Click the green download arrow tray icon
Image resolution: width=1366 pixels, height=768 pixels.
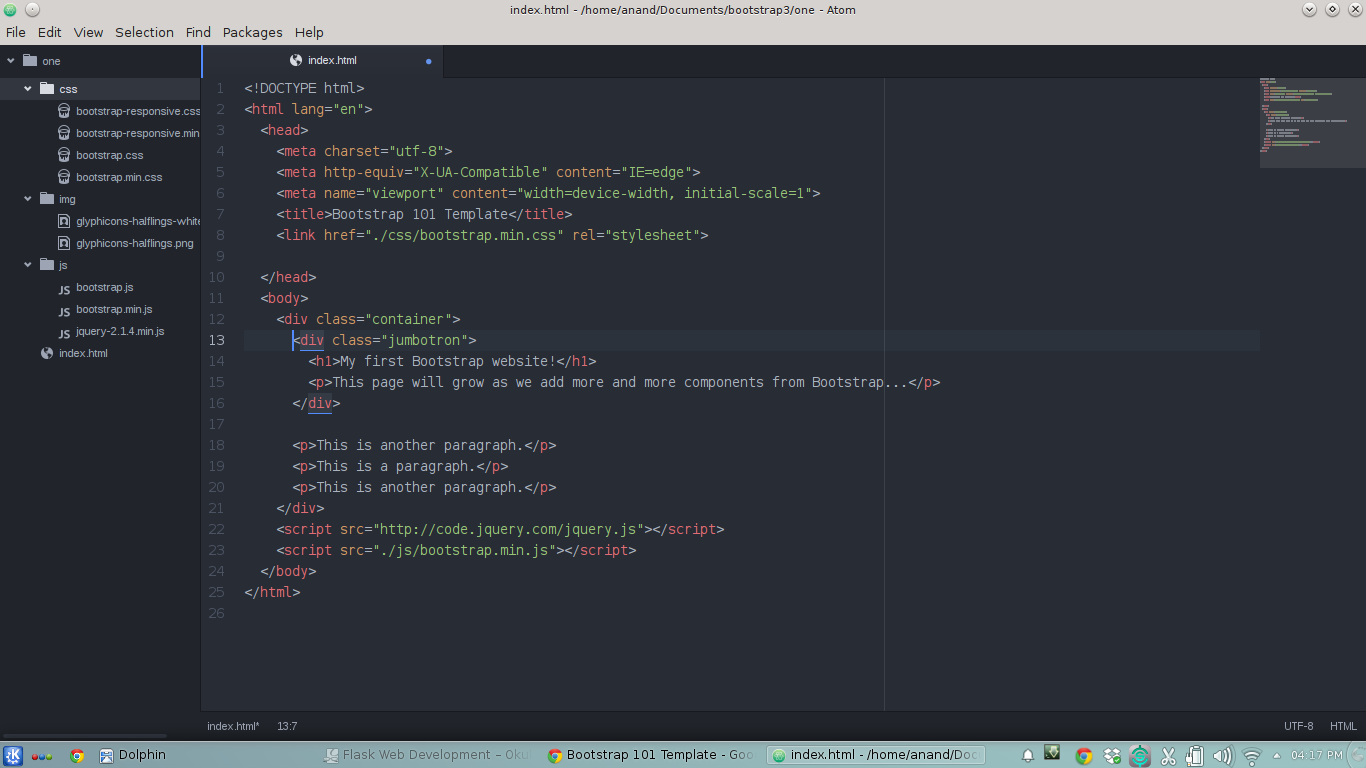point(1052,753)
